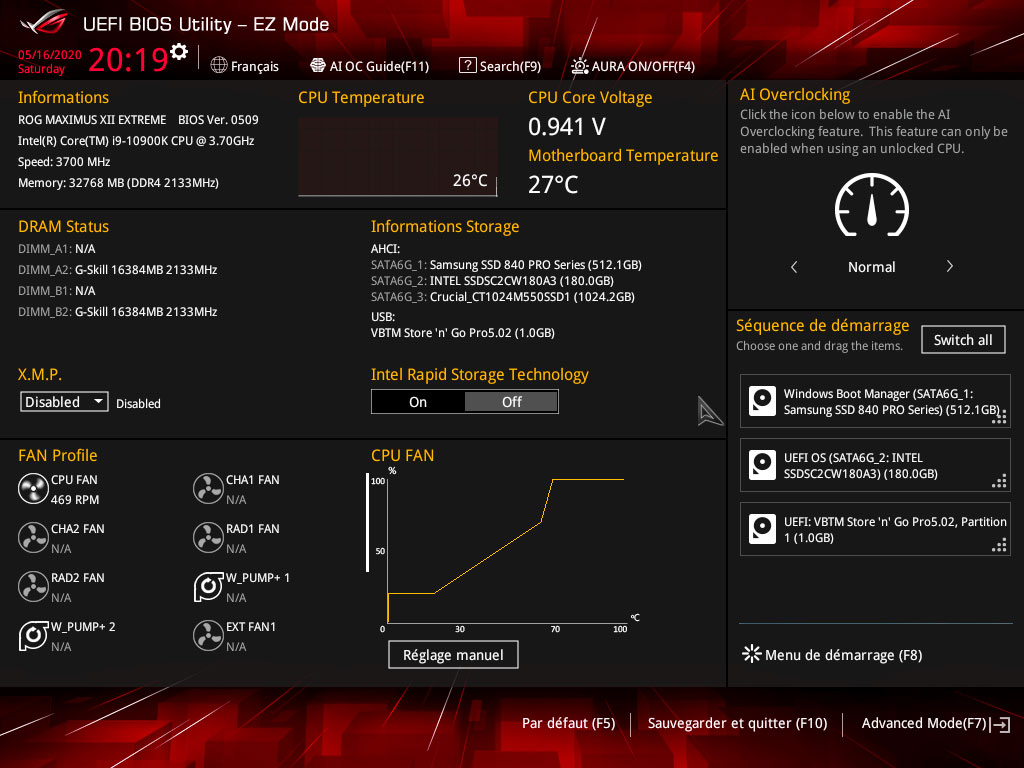This screenshot has width=1024, height=768.
Task: Click the Windows Boot Manager disk icon
Action: pyautogui.click(x=763, y=402)
